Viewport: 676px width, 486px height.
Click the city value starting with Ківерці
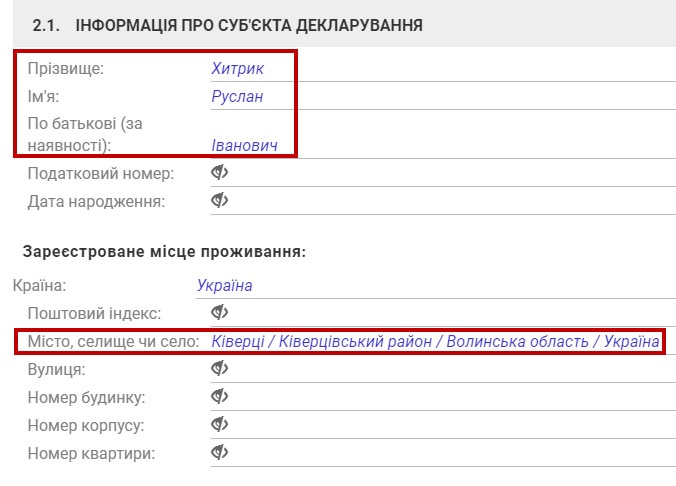(435, 341)
